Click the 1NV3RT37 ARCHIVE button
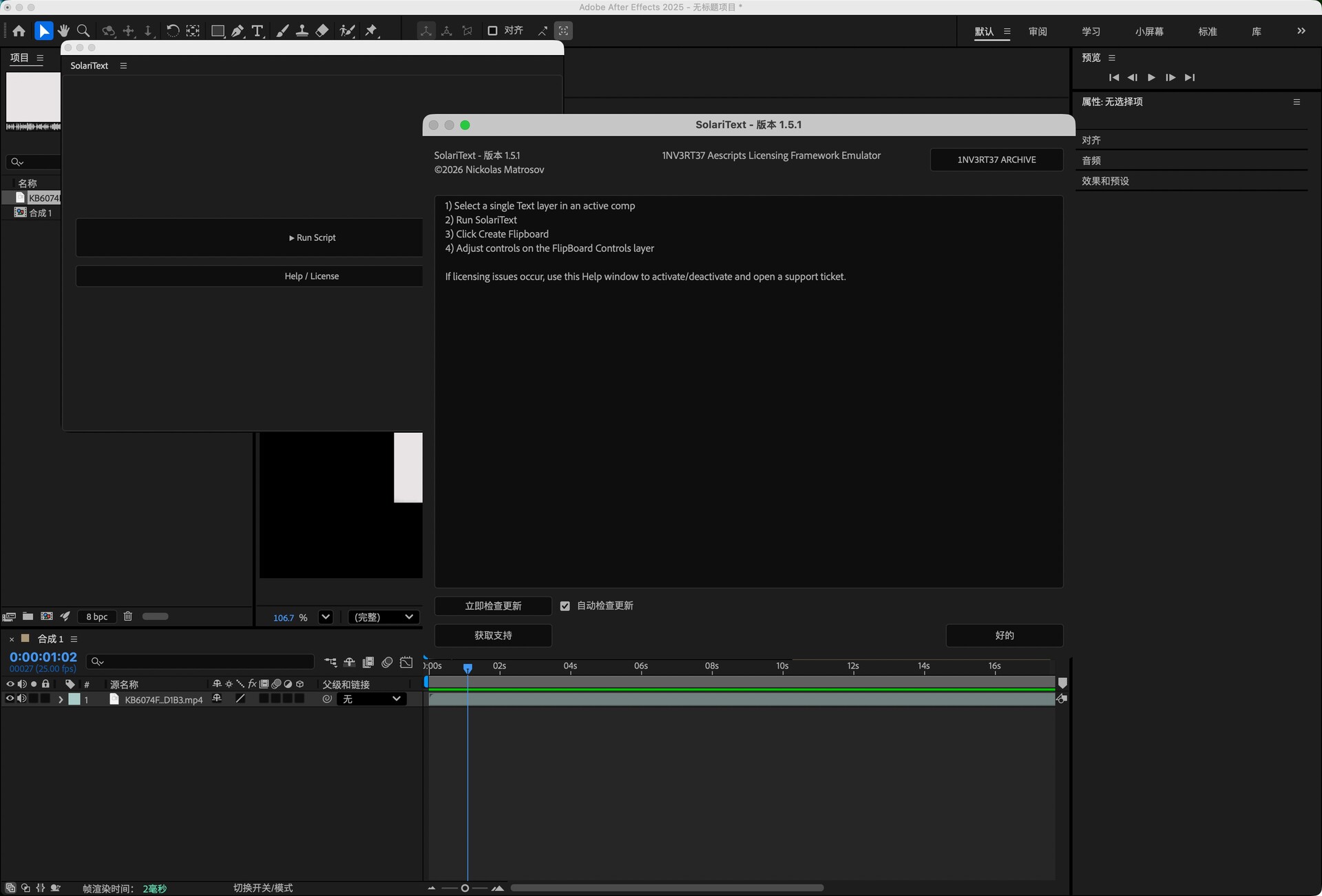1322x896 pixels. tap(996, 160)
